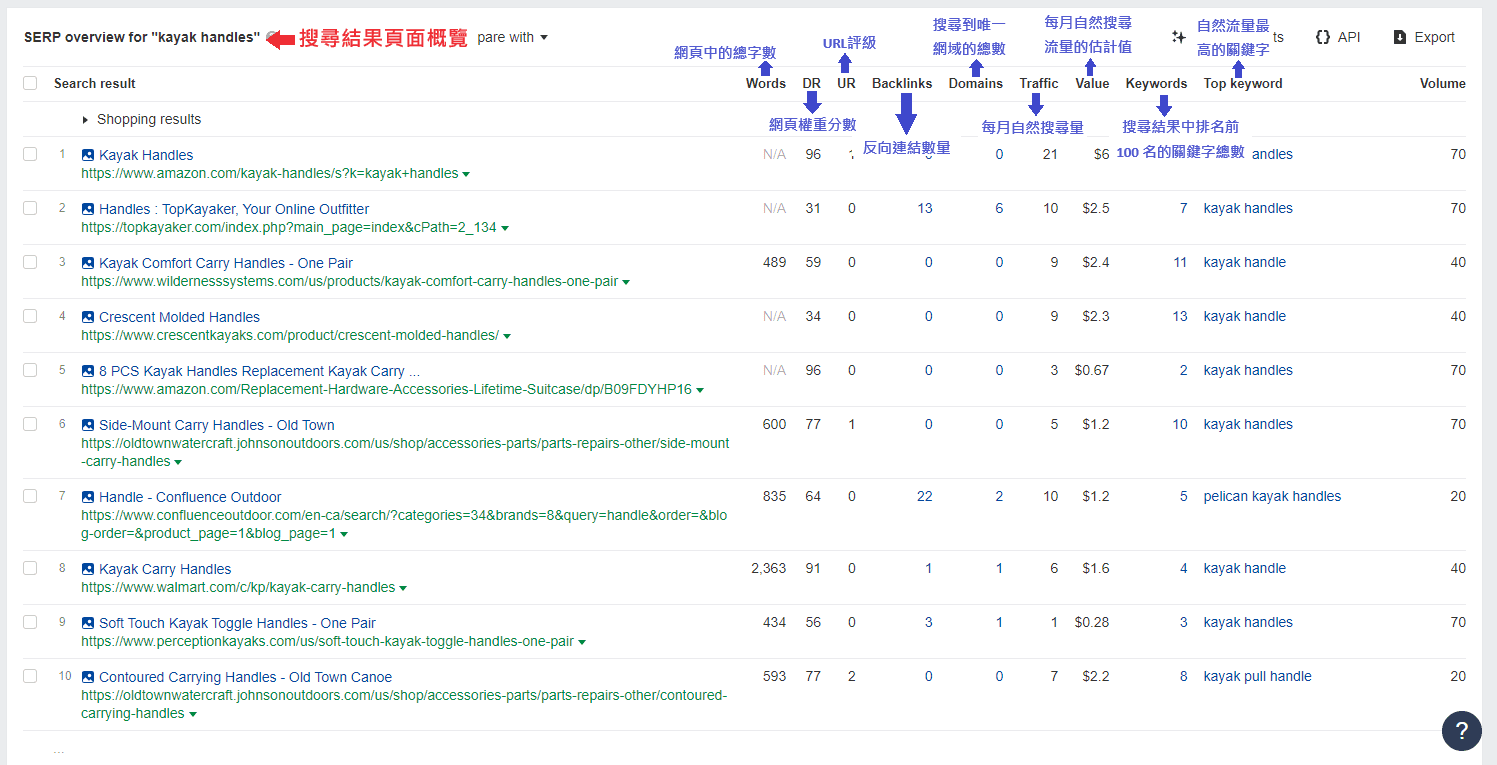1497x765 pixels.
Task: Click the Keywords column header
Action: pos(1156,83)
